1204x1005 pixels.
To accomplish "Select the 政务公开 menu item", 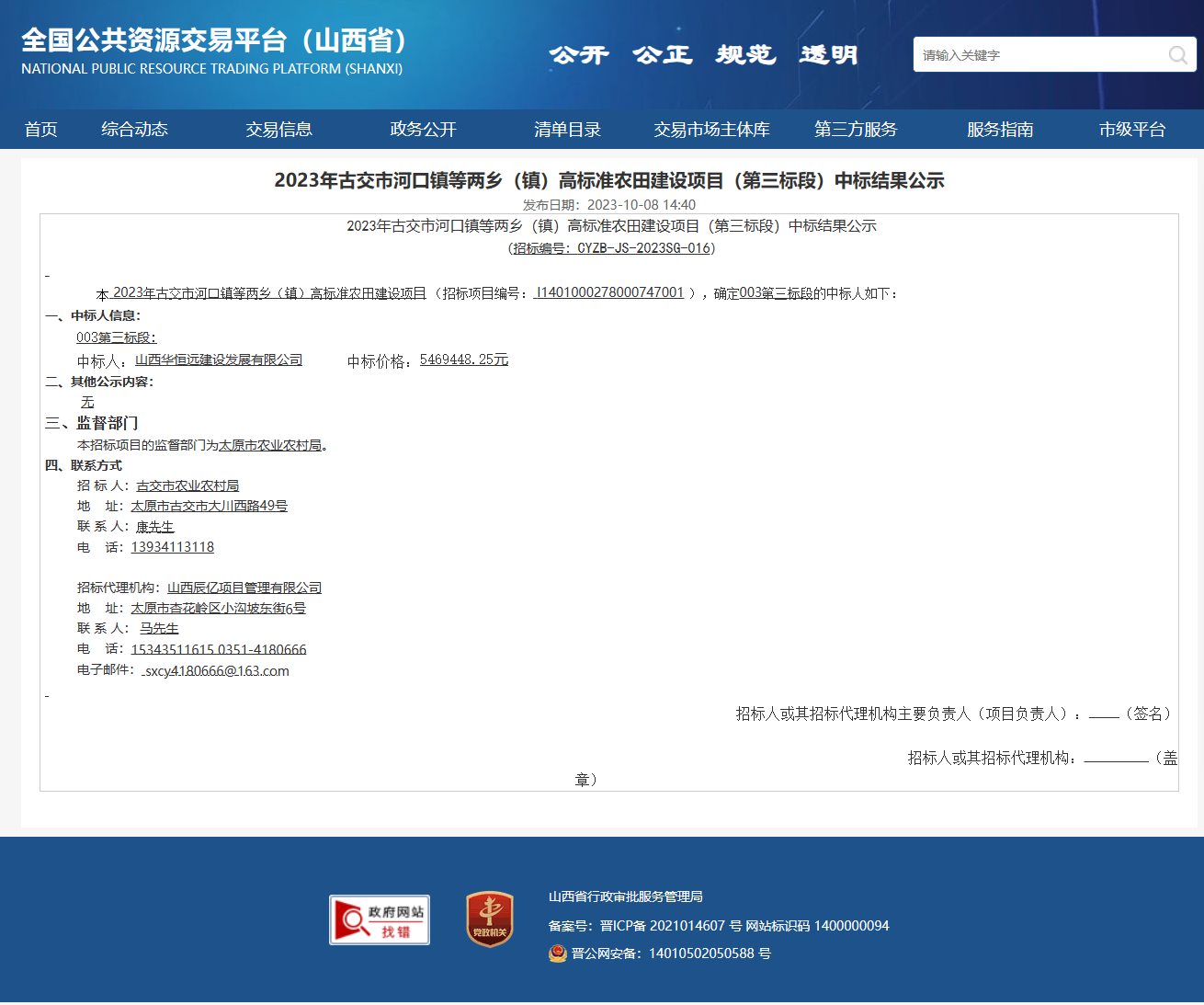I will coord(423,130).
